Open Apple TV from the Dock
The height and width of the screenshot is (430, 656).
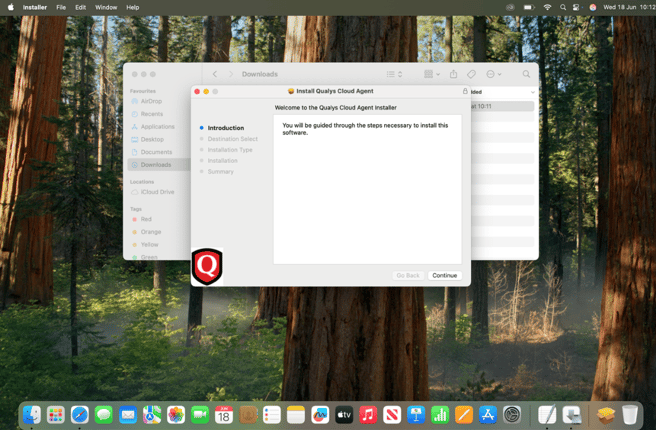(x=344, y=415)
